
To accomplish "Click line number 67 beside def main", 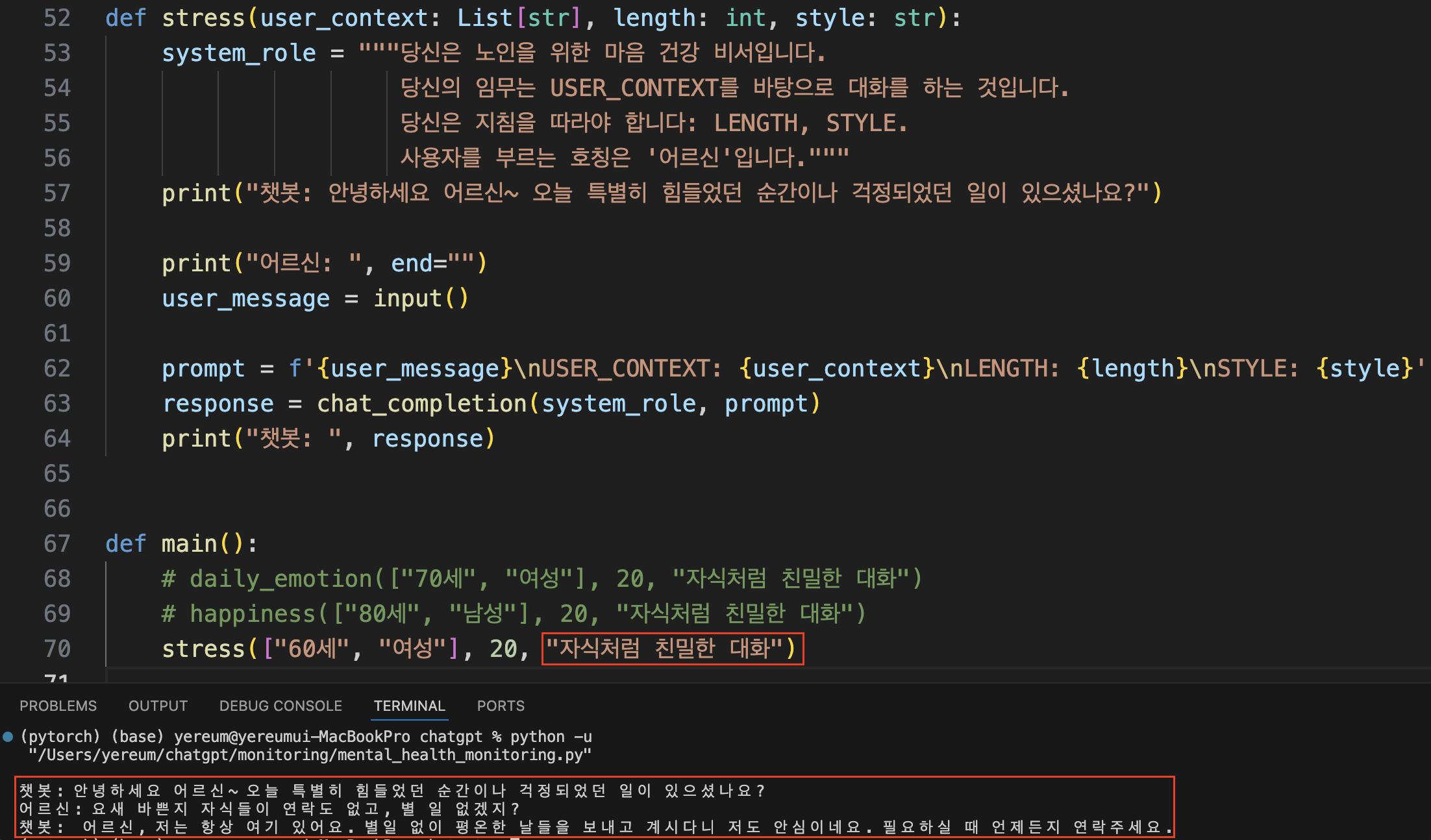I will [x=57, y=544].
